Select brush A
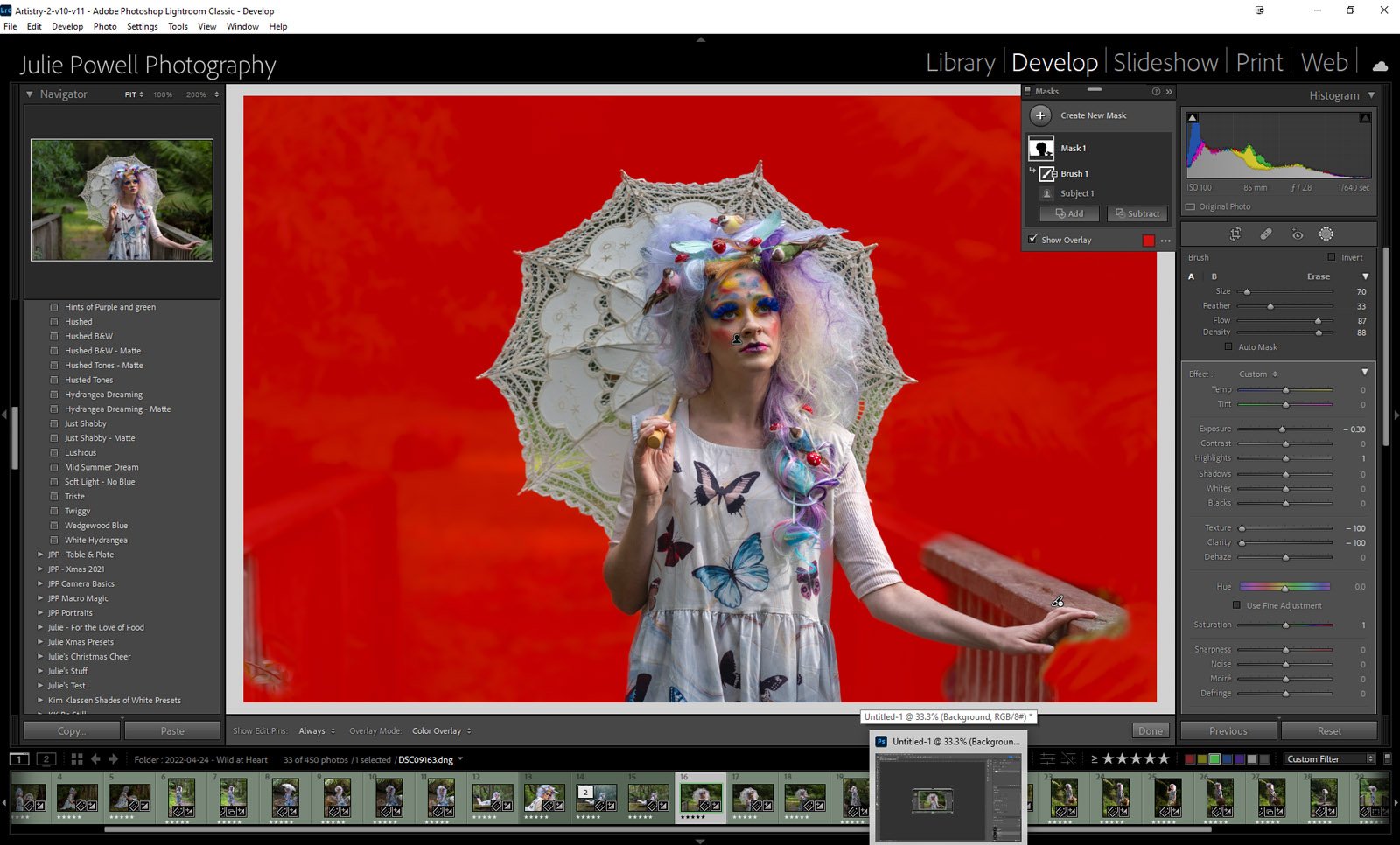Screen dimensions: 1400x845 coord(1191,276)
